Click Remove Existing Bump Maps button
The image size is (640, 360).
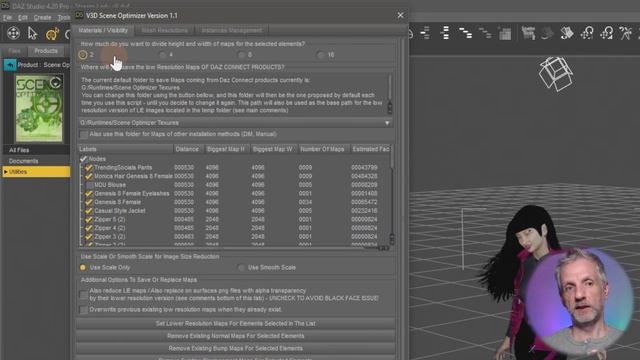coord(236,349)
